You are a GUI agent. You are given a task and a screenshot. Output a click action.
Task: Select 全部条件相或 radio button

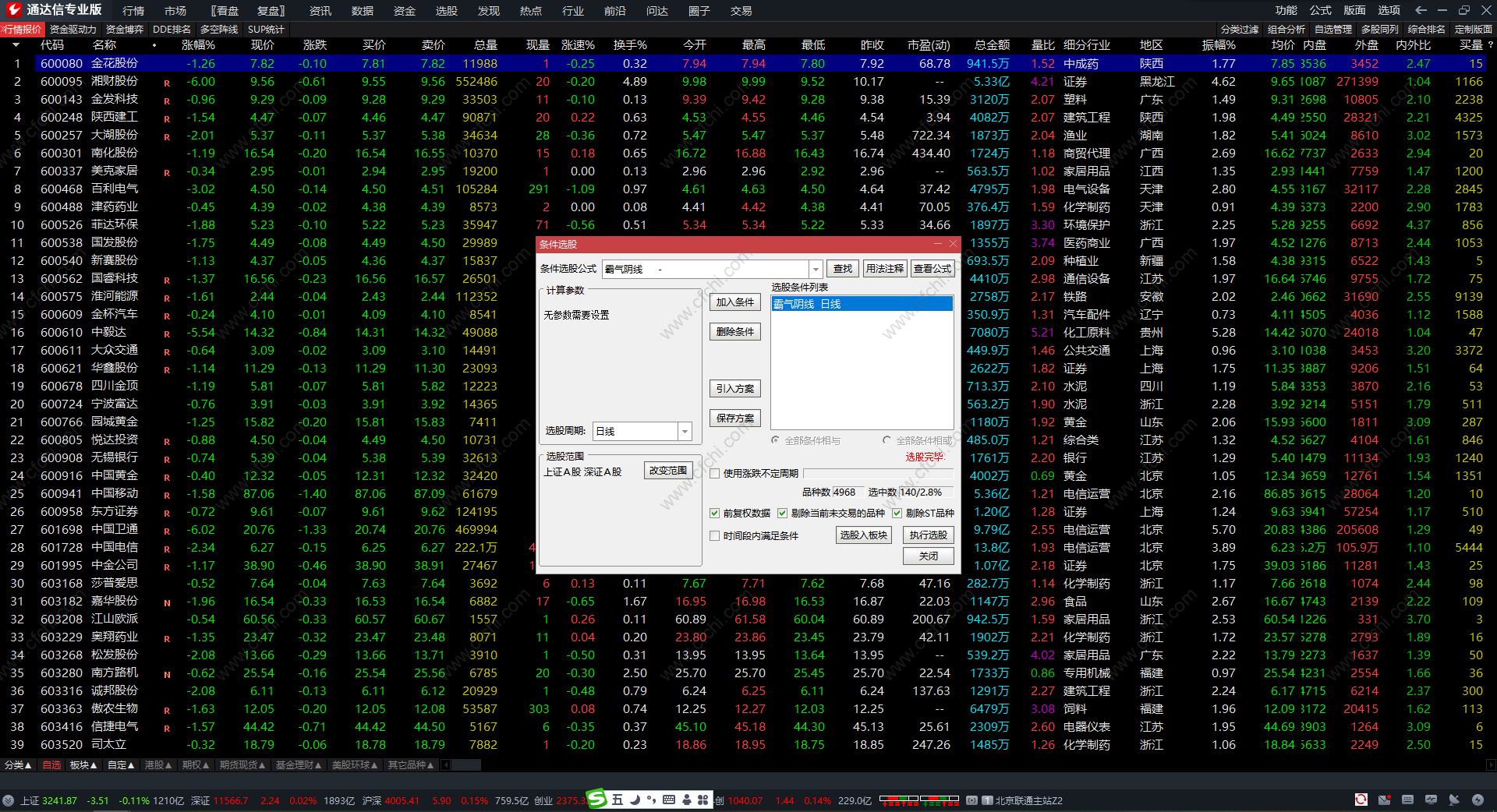pos(887,440)
